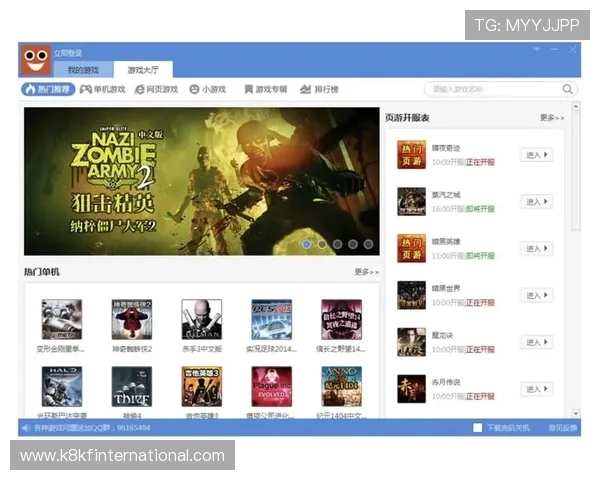
Task: Click the QQ群 96165494 notice text
Action: [x=92, y=428]
